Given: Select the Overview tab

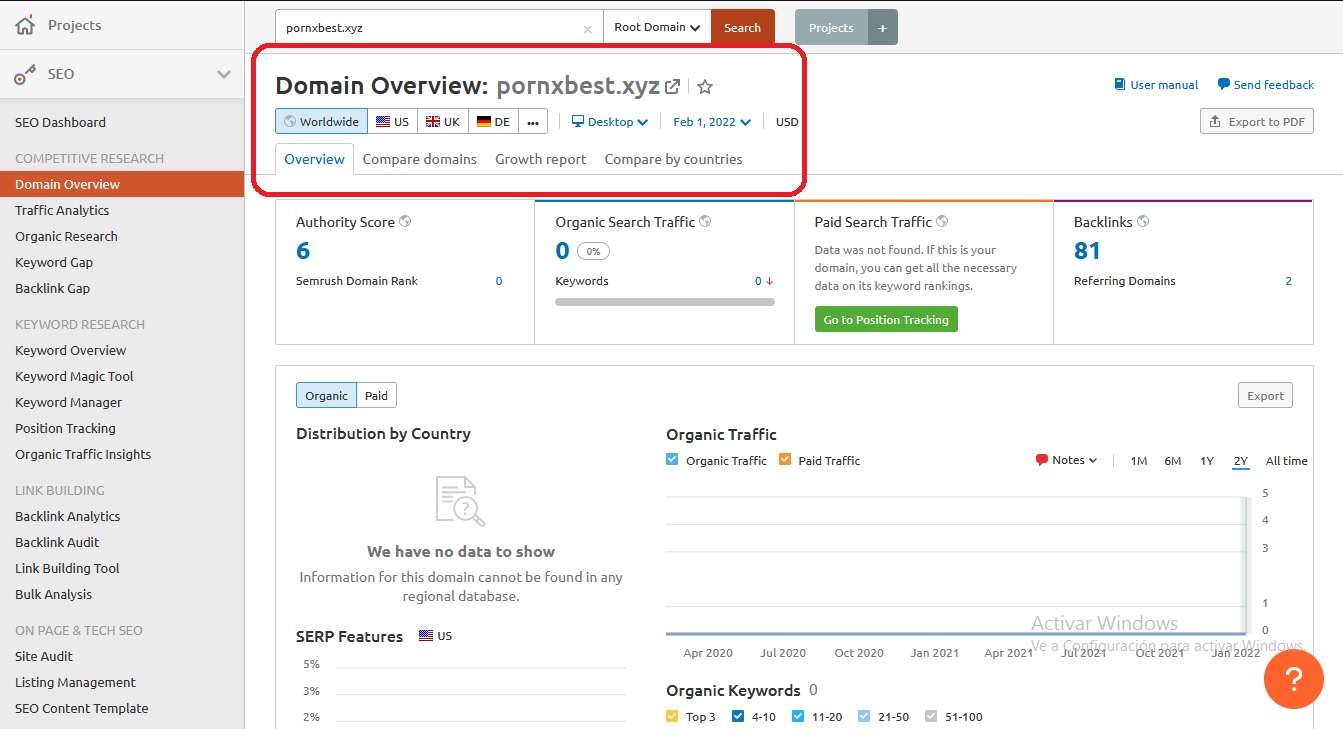Looking at the screenshot, I should click(x=314, y=159).
